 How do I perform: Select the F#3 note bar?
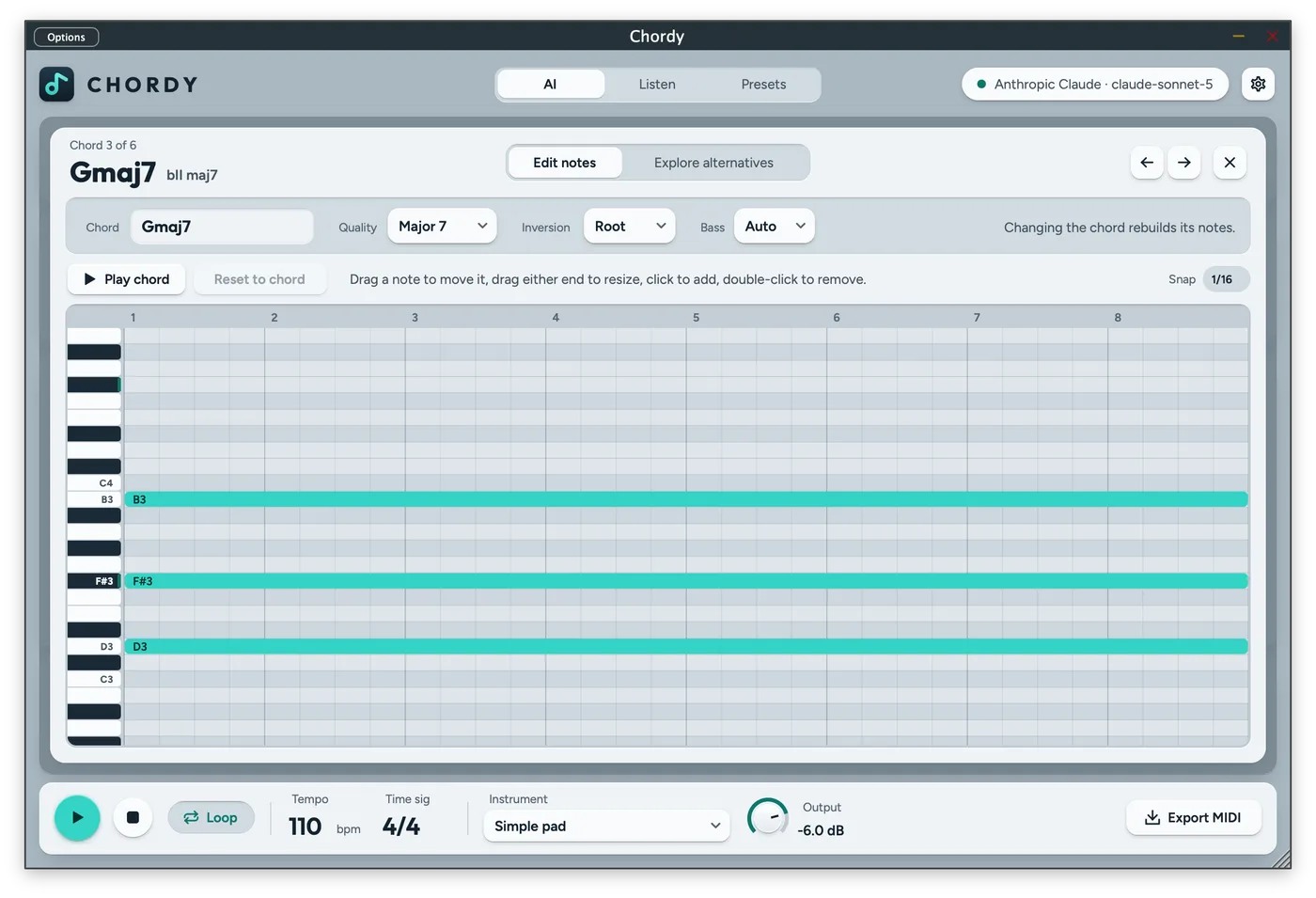(x=686, y=581)
